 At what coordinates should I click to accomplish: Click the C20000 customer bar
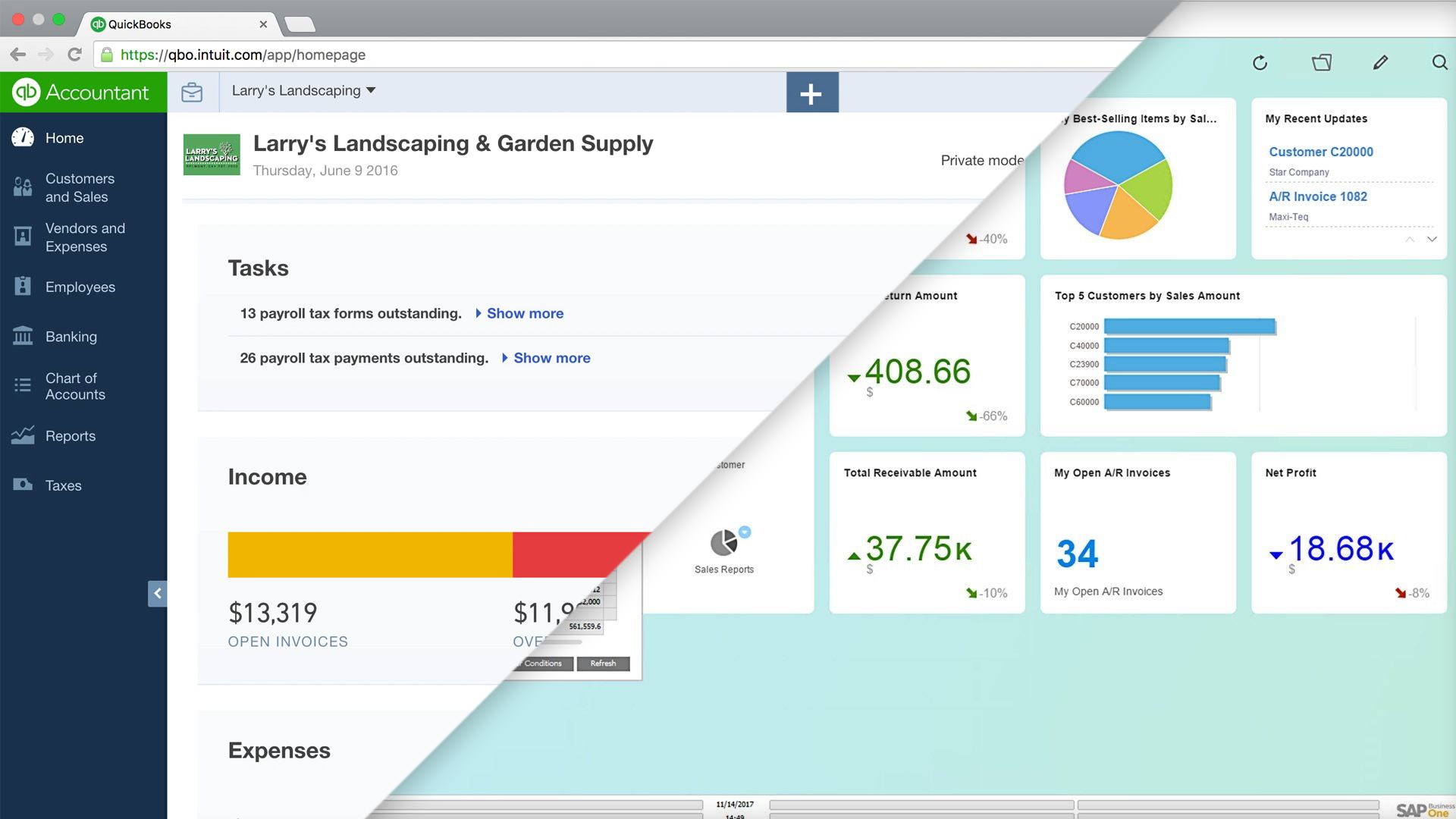(1190, 327)
